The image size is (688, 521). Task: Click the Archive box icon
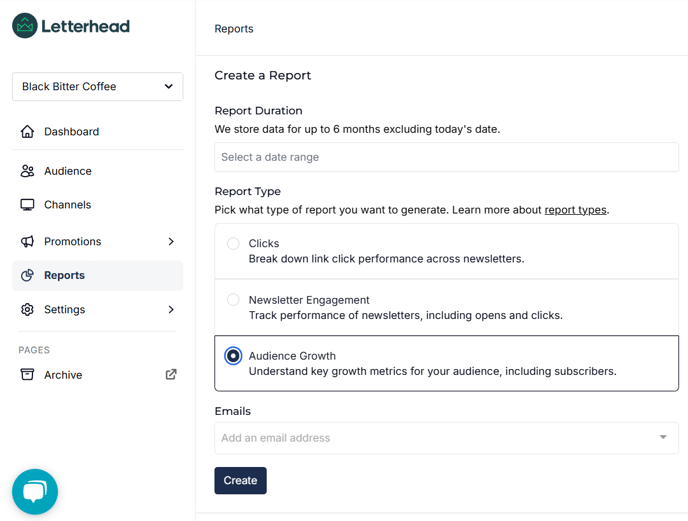point(27,374)
